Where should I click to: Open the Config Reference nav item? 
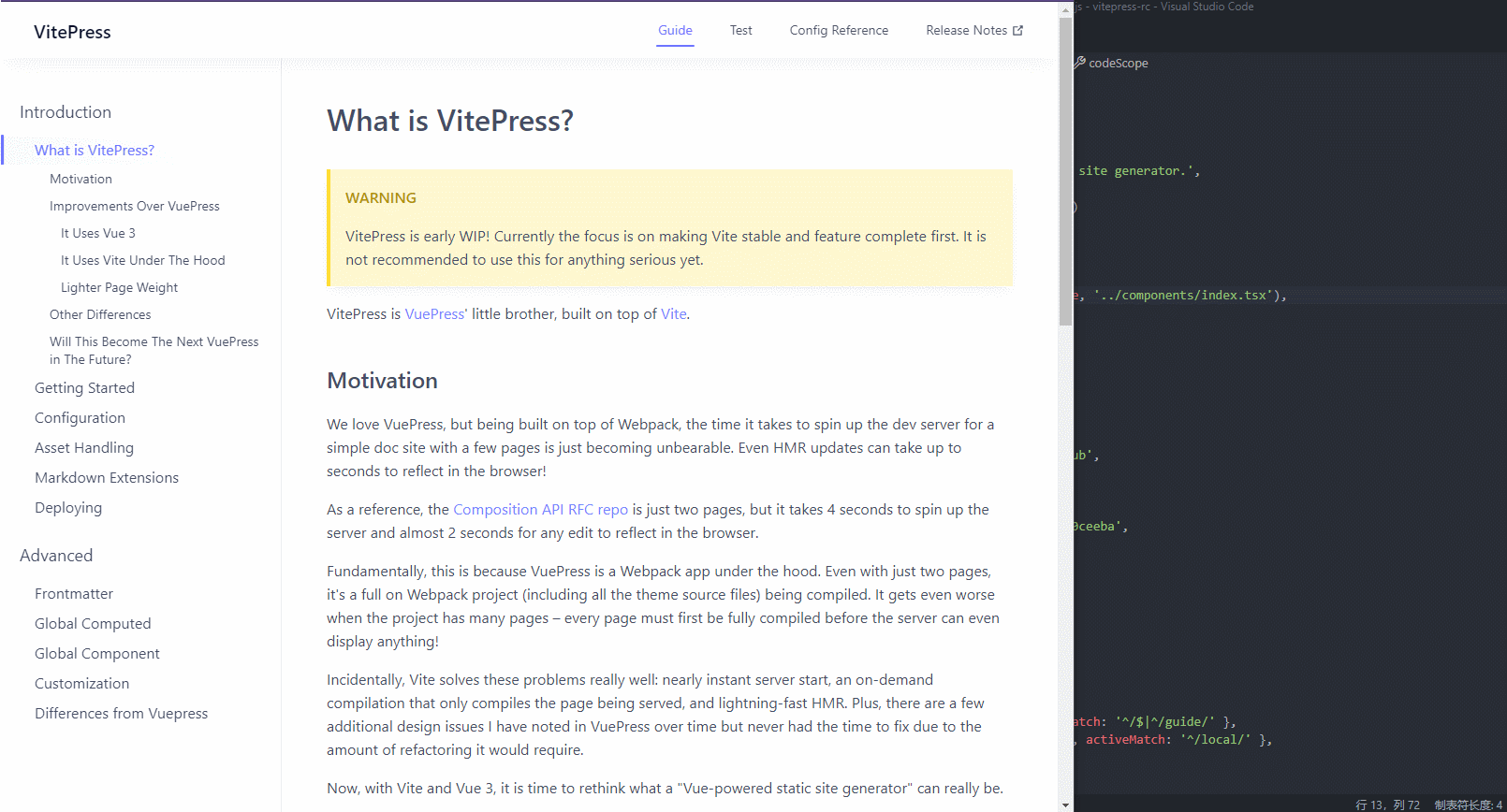click(x=839, y=30)
